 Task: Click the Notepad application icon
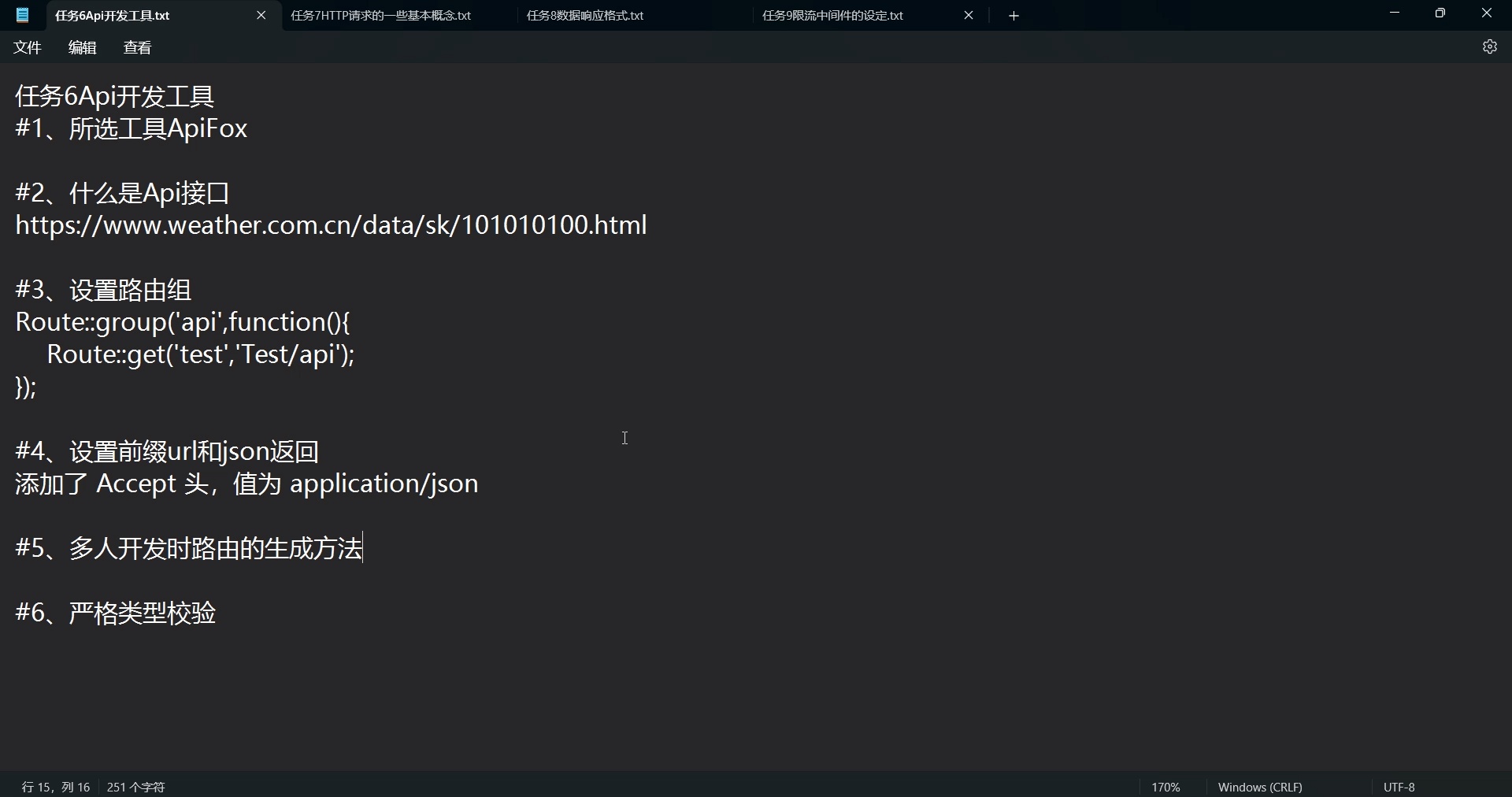pos(21,15)
